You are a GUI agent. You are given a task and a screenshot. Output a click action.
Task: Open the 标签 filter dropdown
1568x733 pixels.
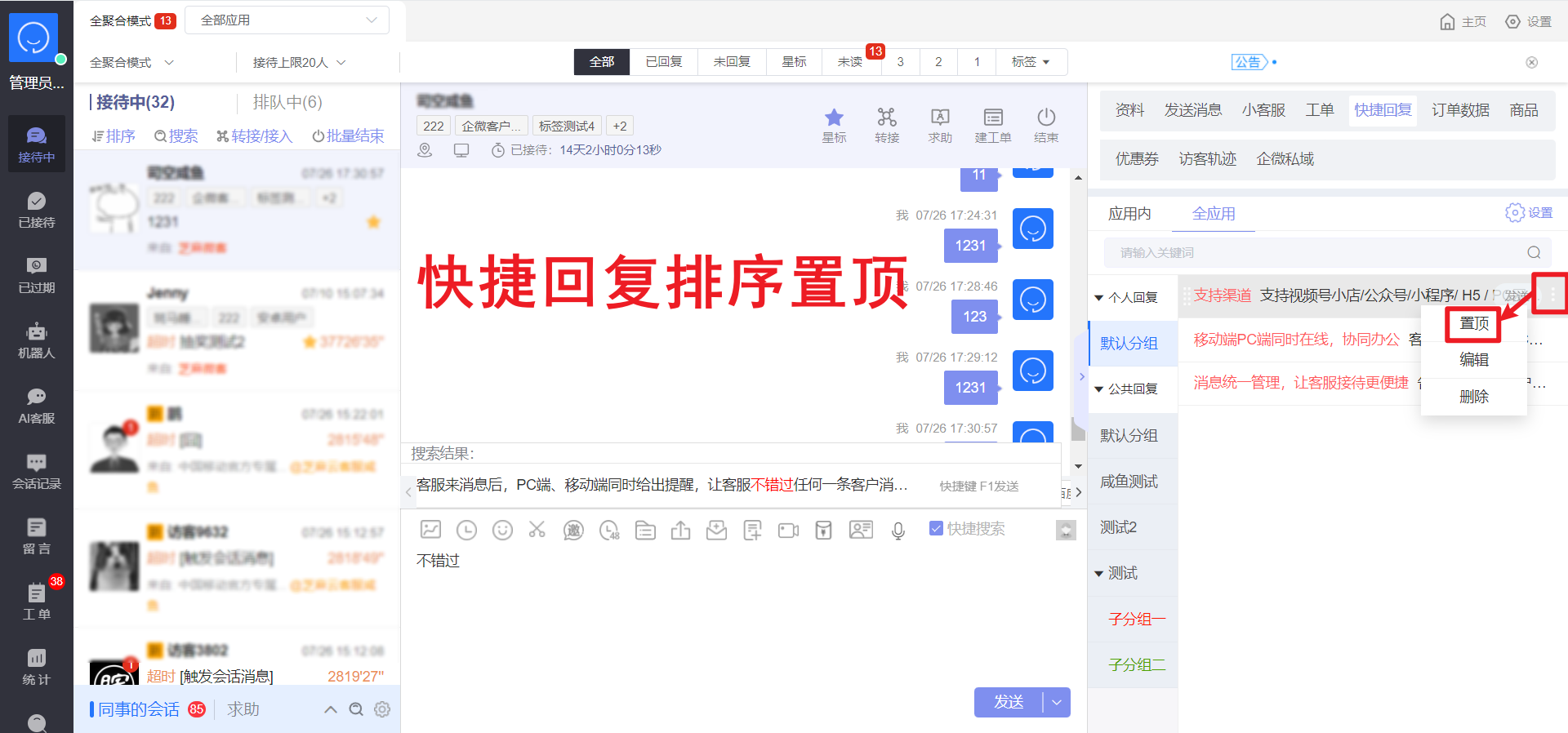coord(1031,62)
